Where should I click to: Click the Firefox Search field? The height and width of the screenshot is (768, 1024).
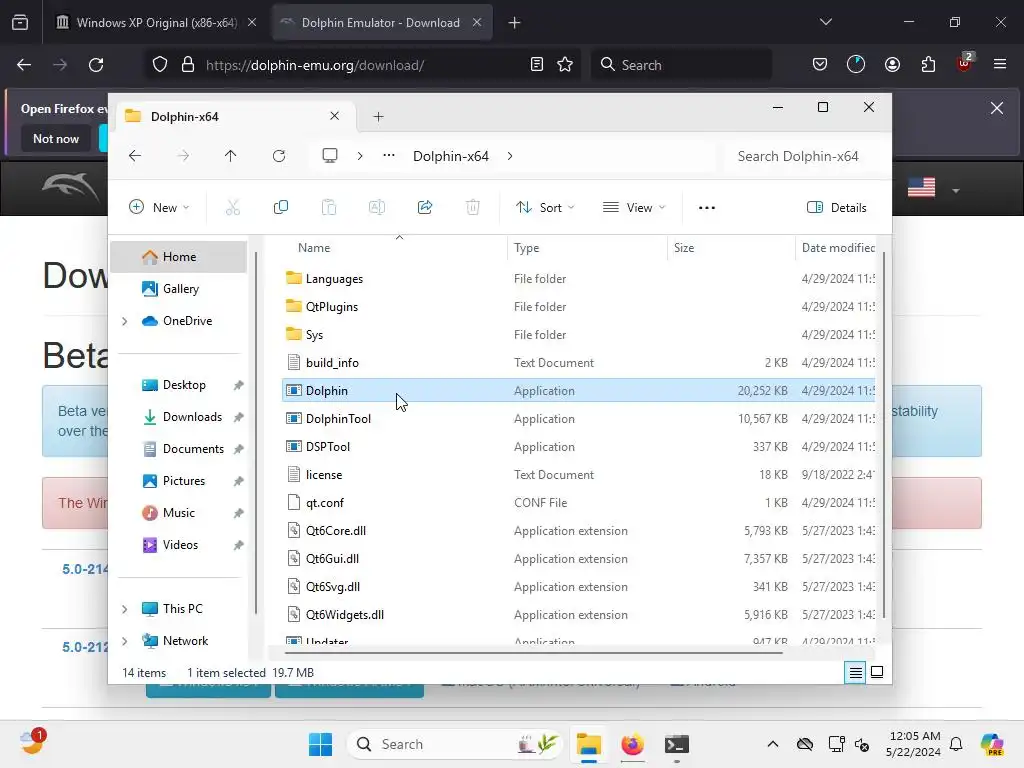tap(681, 65)
